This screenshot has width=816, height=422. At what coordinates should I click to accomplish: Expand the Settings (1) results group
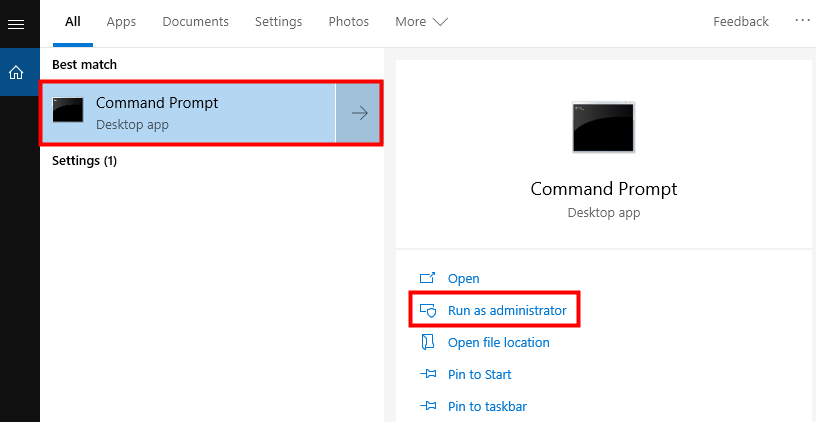[x=84, y=161]
